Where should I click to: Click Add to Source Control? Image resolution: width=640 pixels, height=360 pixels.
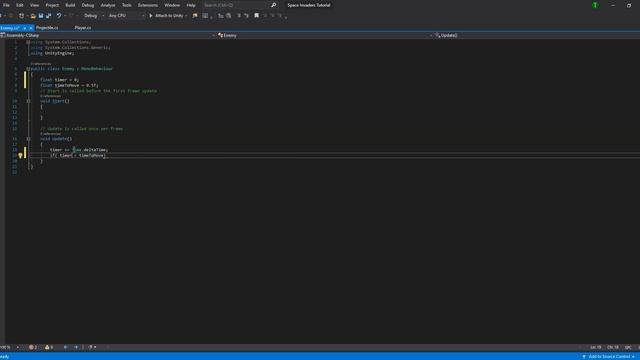(x=609, y=357)
